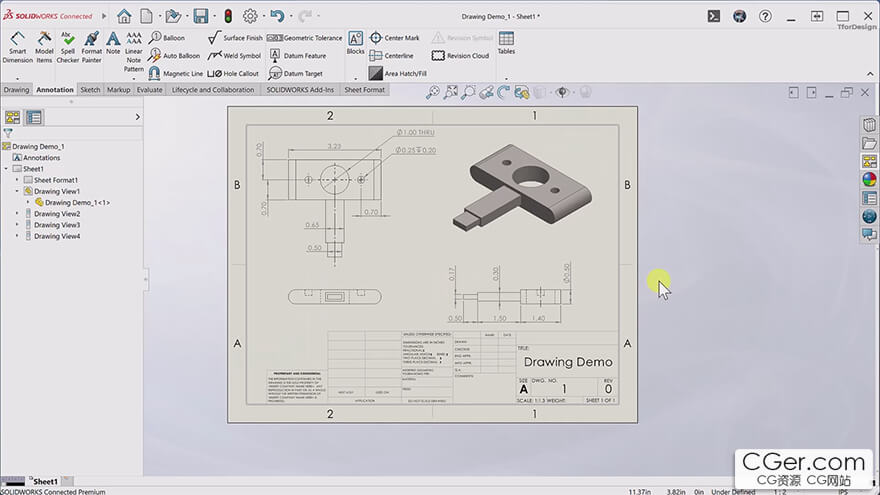
Task: Select the Smart Dimension tool
Action: [x=17, y=47]
